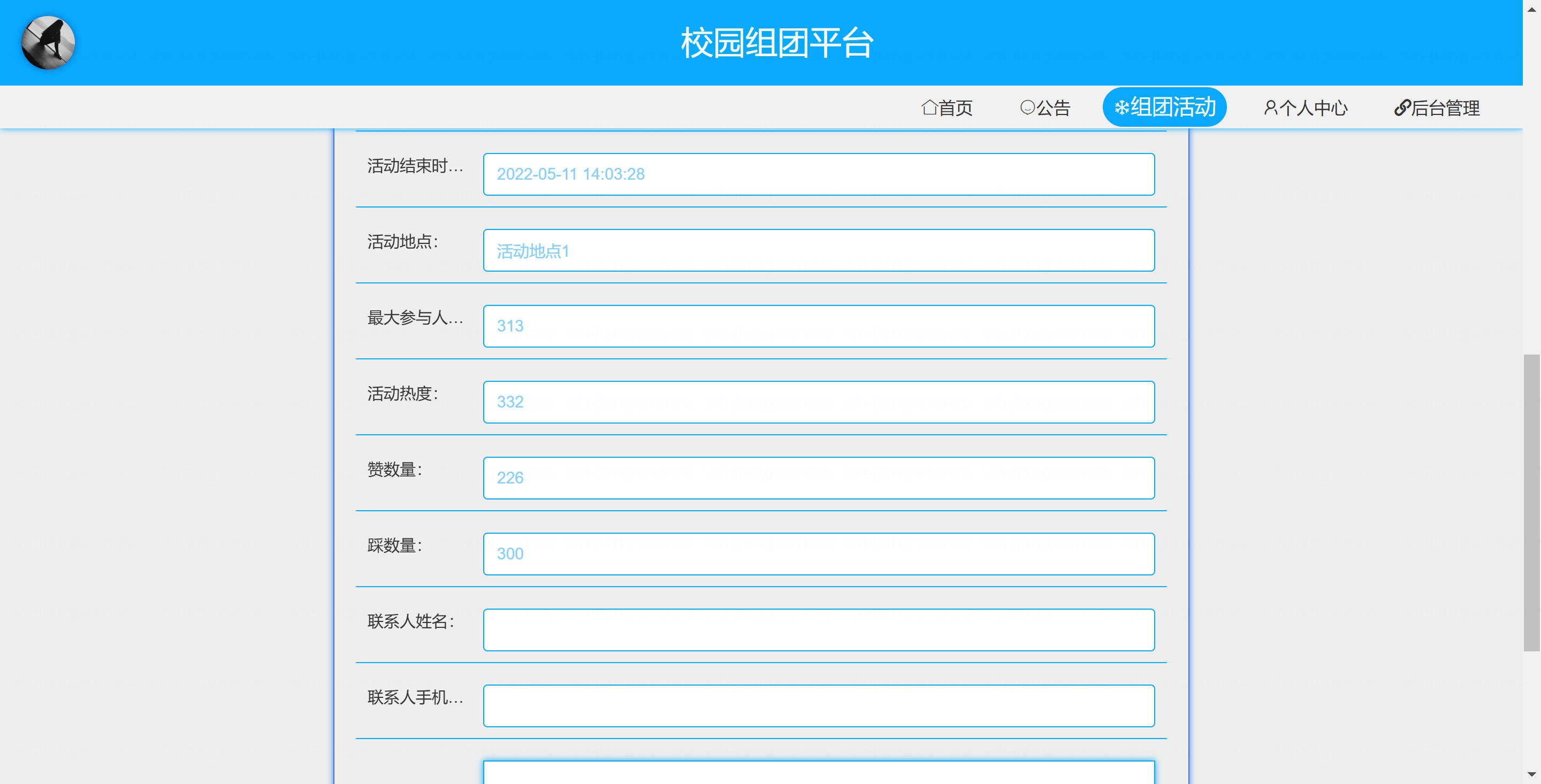Screen dimensions: 1541x784
Task: Select the 组团活动 active menu tab
Action: [1164, 107]
